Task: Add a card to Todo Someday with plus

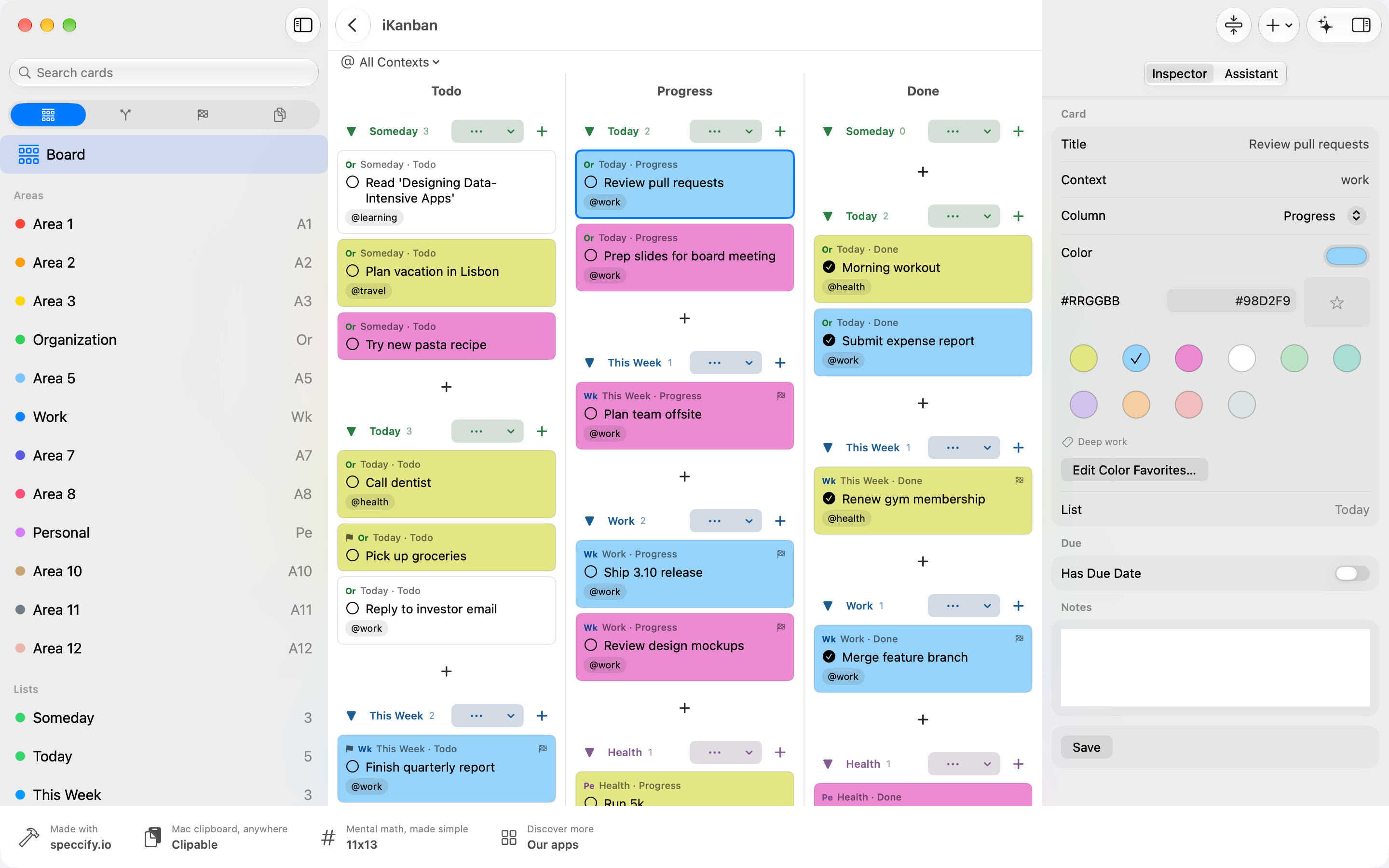Action: click(542, 132)
